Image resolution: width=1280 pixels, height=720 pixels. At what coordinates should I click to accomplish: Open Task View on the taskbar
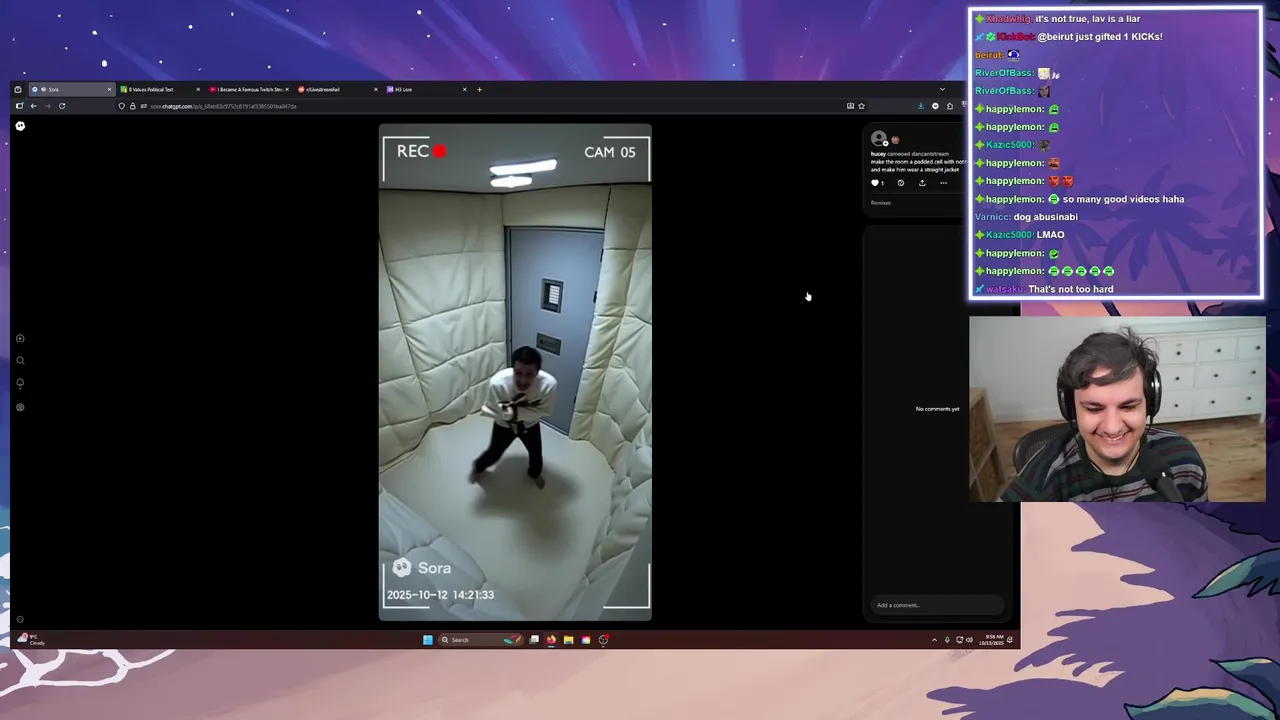click(534, 640)
